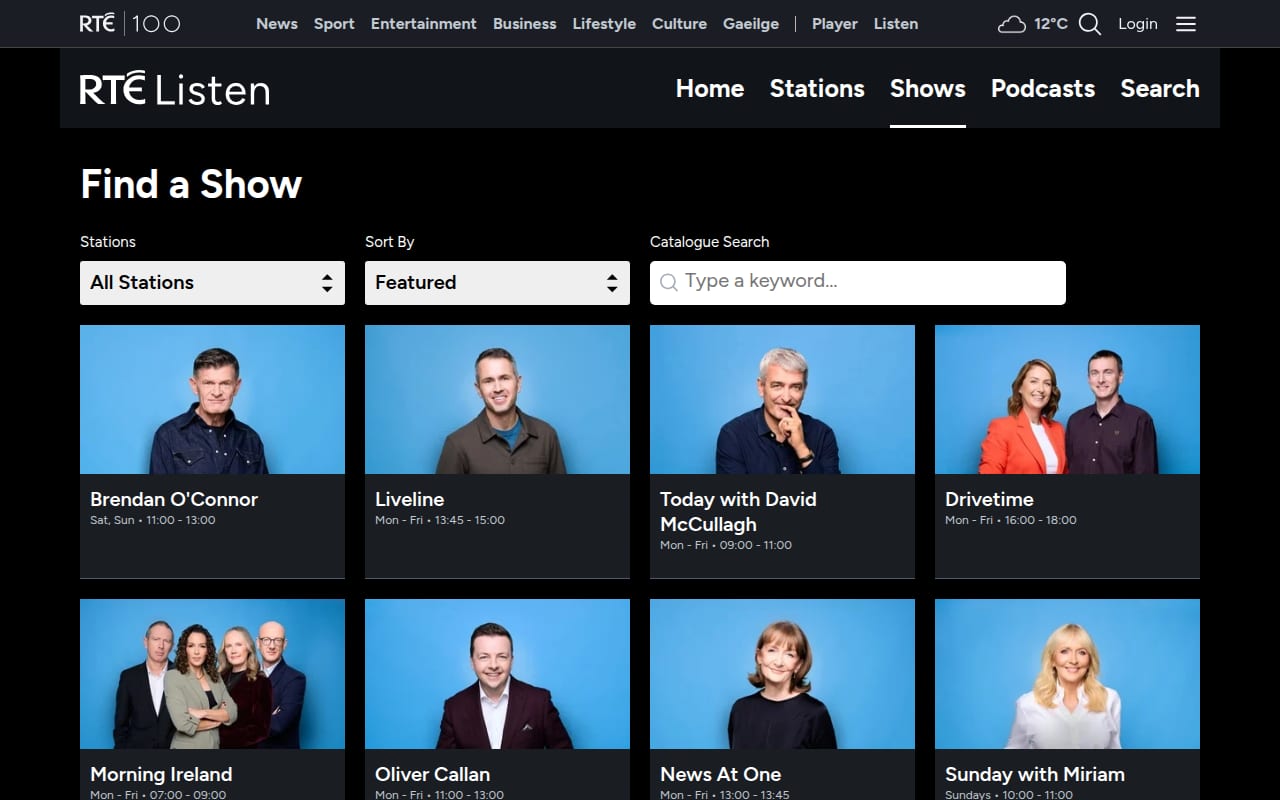Click the Find a Show heading

coord(191,184)
